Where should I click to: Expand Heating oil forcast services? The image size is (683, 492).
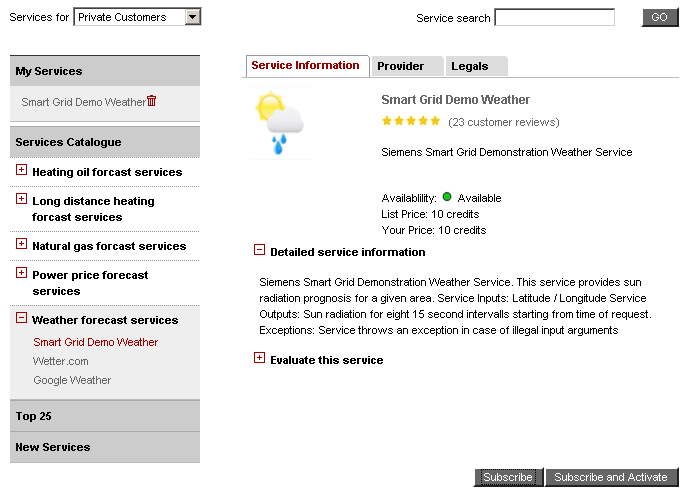[x=21, y=170]
